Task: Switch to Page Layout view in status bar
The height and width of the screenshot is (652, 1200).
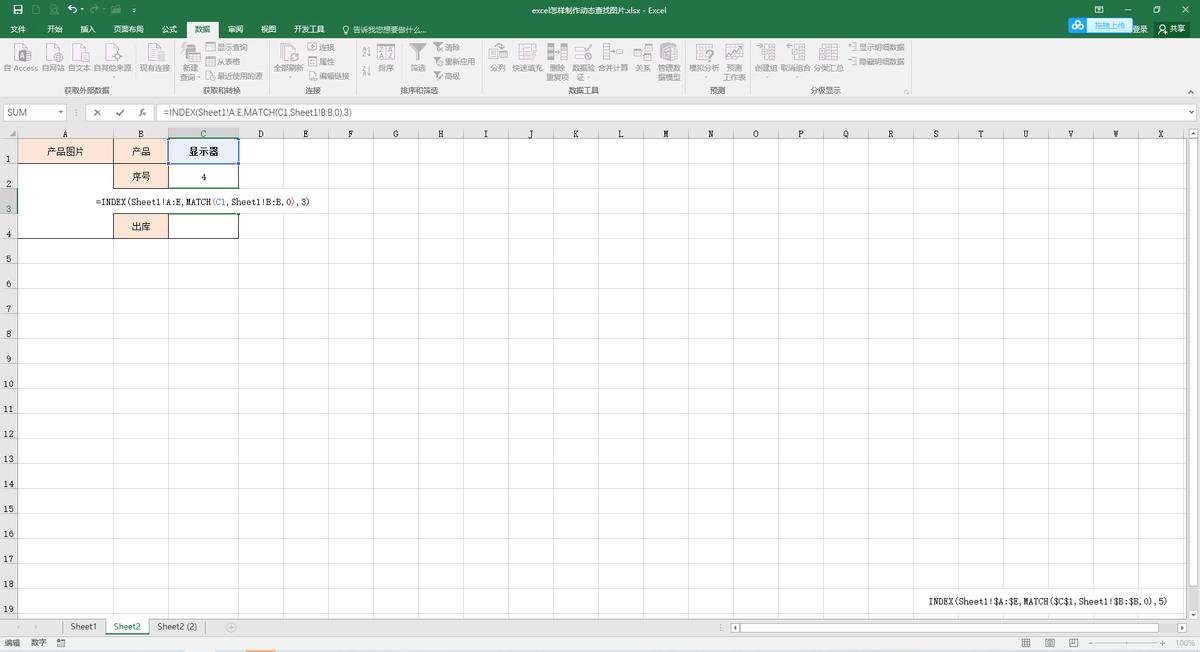Action: (1048, 643)
